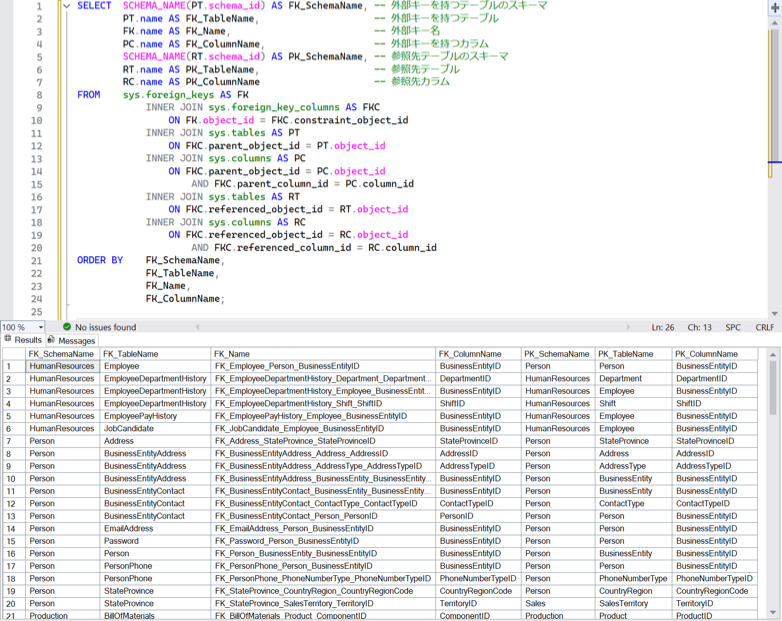Select the Results tab
Viewport: 782px width, 621px height.
click(x=23, y=340)
